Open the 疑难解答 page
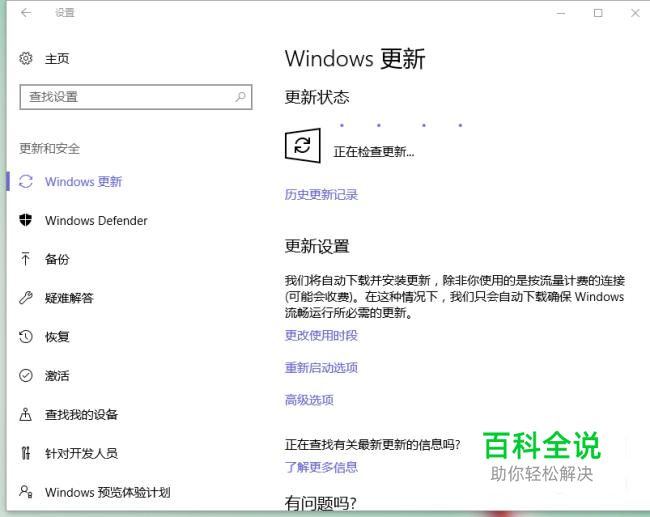Image resolution: width=650 pixels, height=517 pixels. tap(69, 298)
